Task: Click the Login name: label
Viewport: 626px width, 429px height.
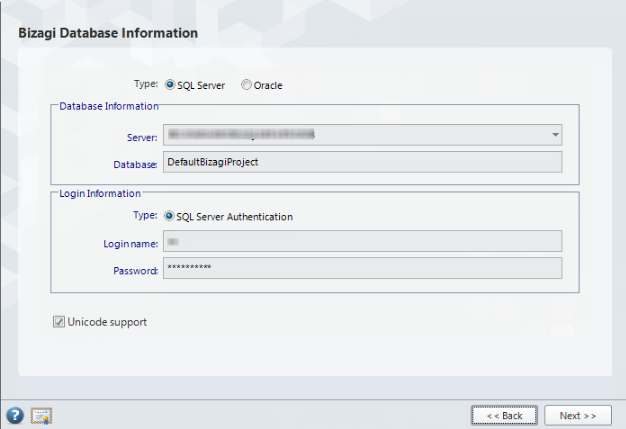Action: pos(131,244)
